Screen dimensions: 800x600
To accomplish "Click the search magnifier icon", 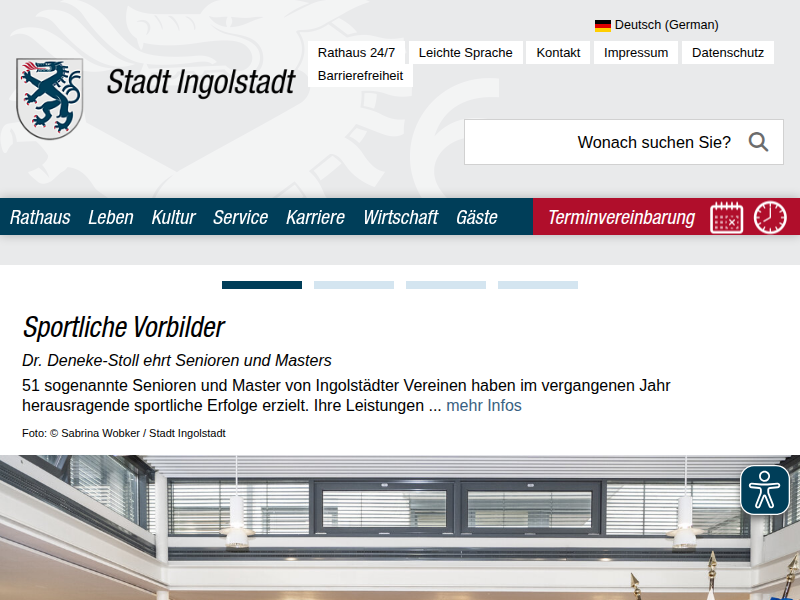I will click(758, 142).
